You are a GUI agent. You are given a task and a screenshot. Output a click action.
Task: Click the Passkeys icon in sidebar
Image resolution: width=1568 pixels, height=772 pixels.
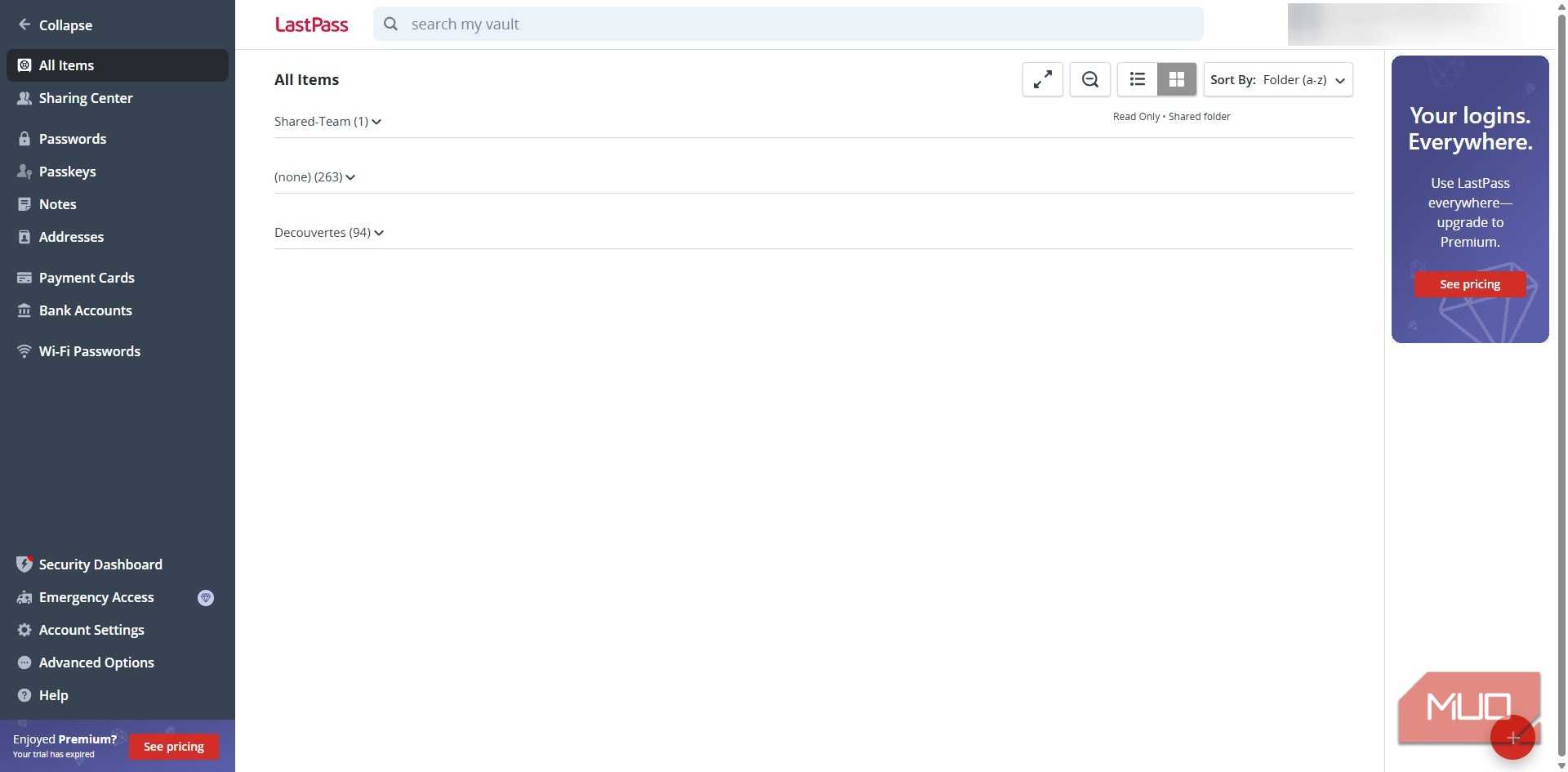tap(24, 172)
